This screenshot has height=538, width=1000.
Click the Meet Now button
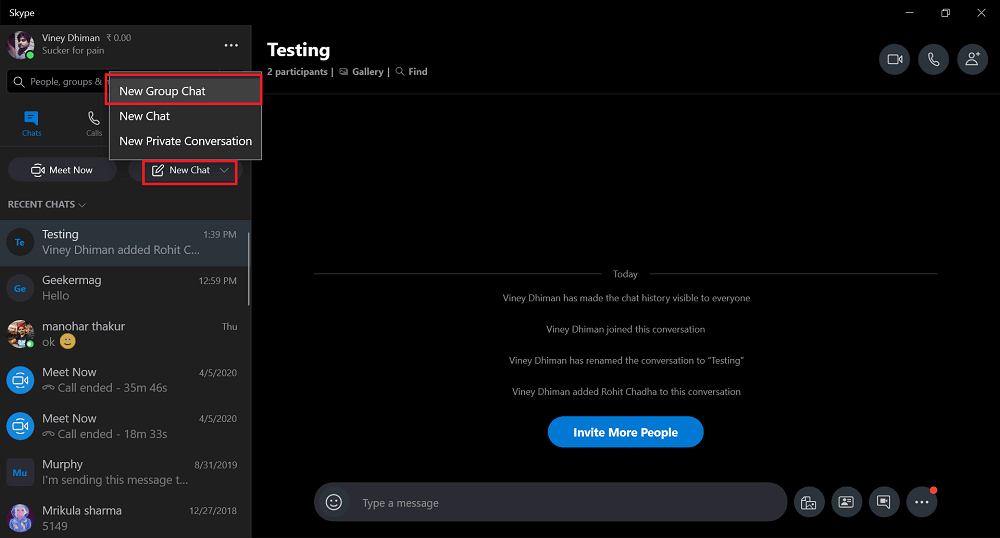click(62, 170)
